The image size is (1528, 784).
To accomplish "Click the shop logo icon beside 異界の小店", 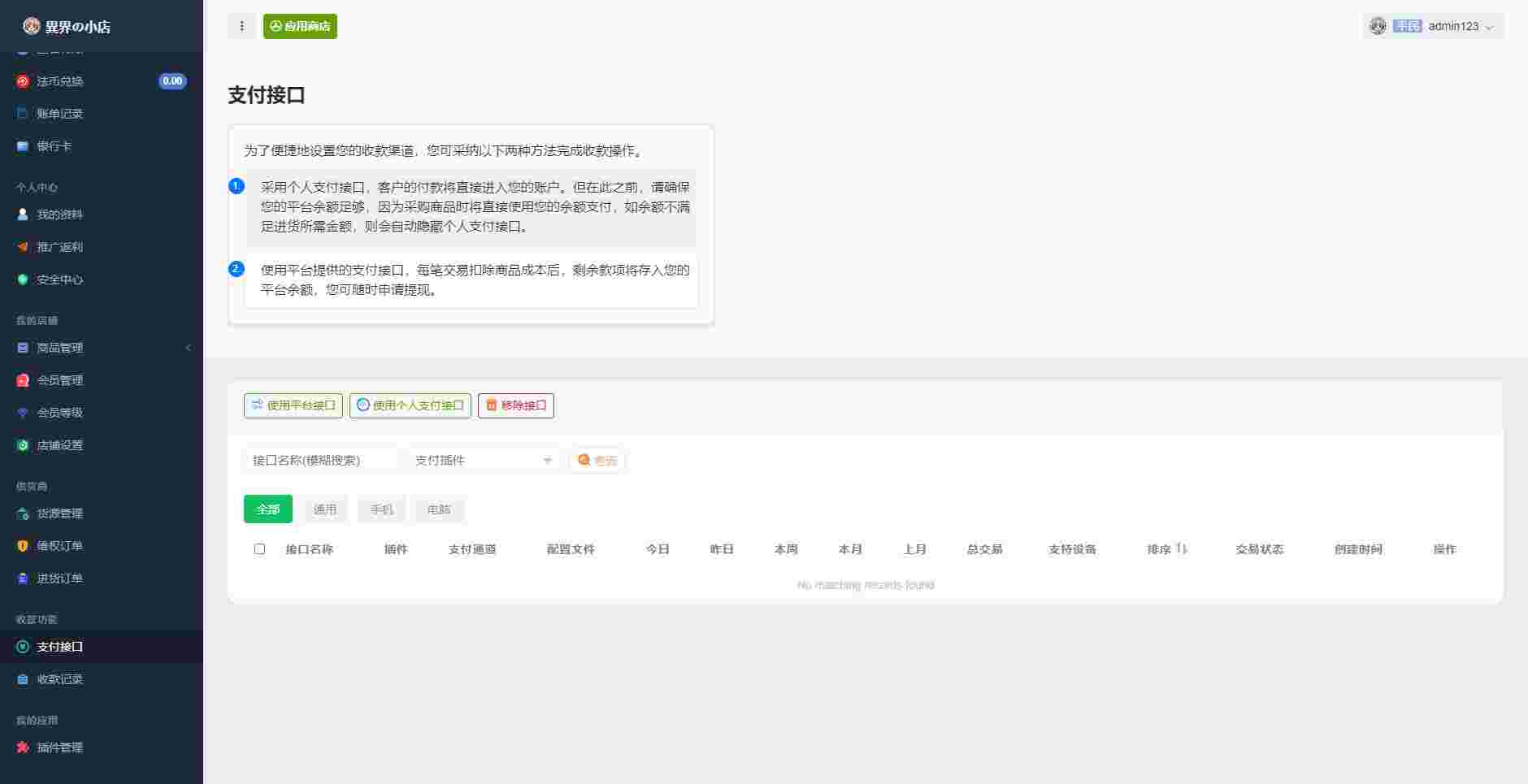I will click(32, 26).
